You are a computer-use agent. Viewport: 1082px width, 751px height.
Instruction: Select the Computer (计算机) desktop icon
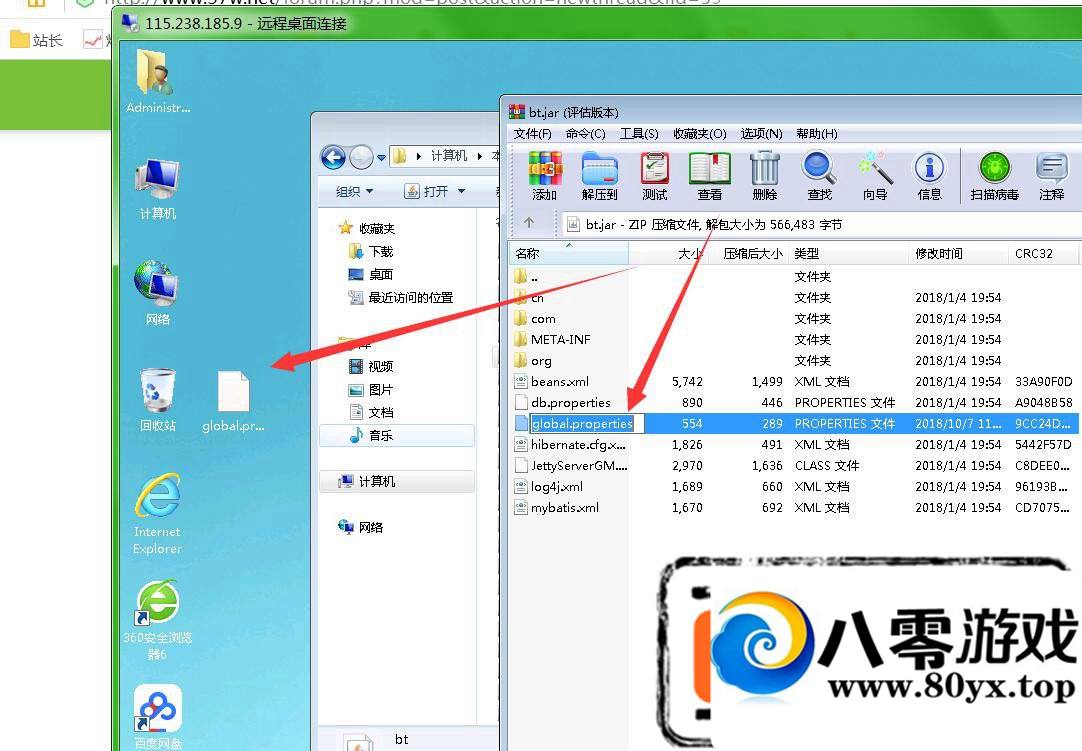coord(157,188)
